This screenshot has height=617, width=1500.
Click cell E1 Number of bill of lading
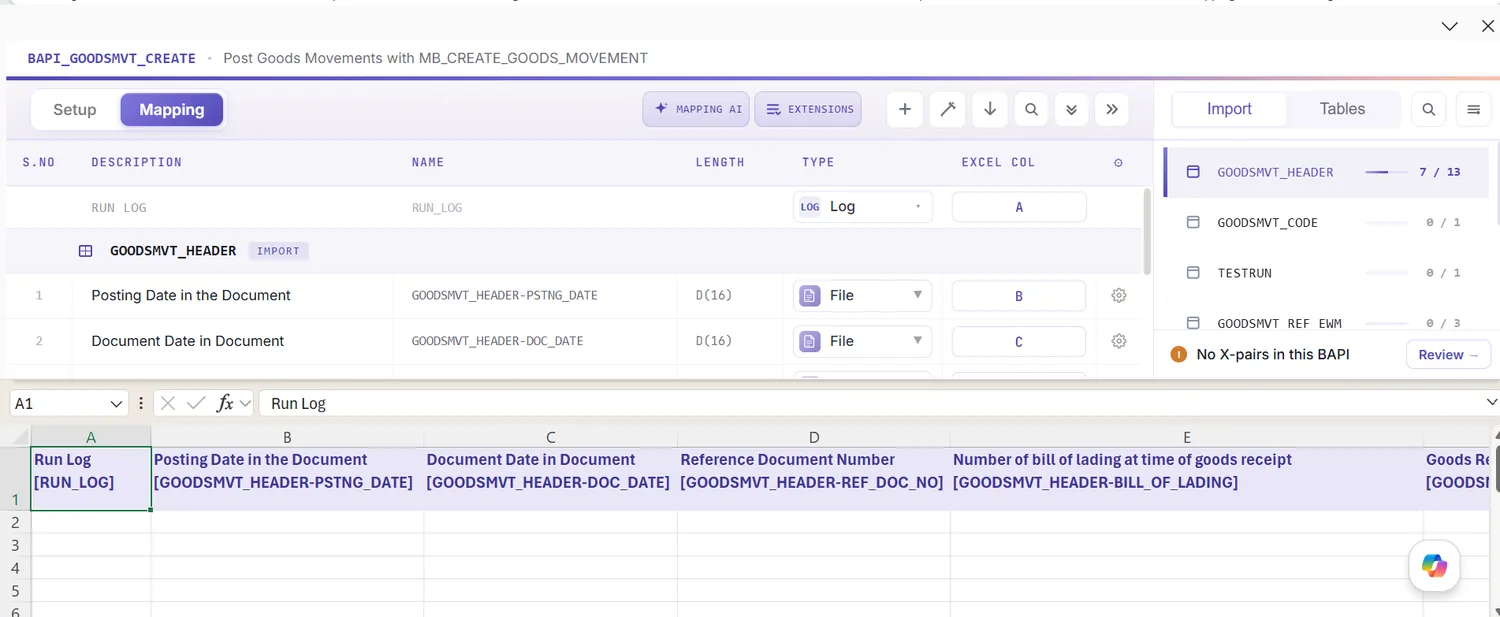(1187, 479)
